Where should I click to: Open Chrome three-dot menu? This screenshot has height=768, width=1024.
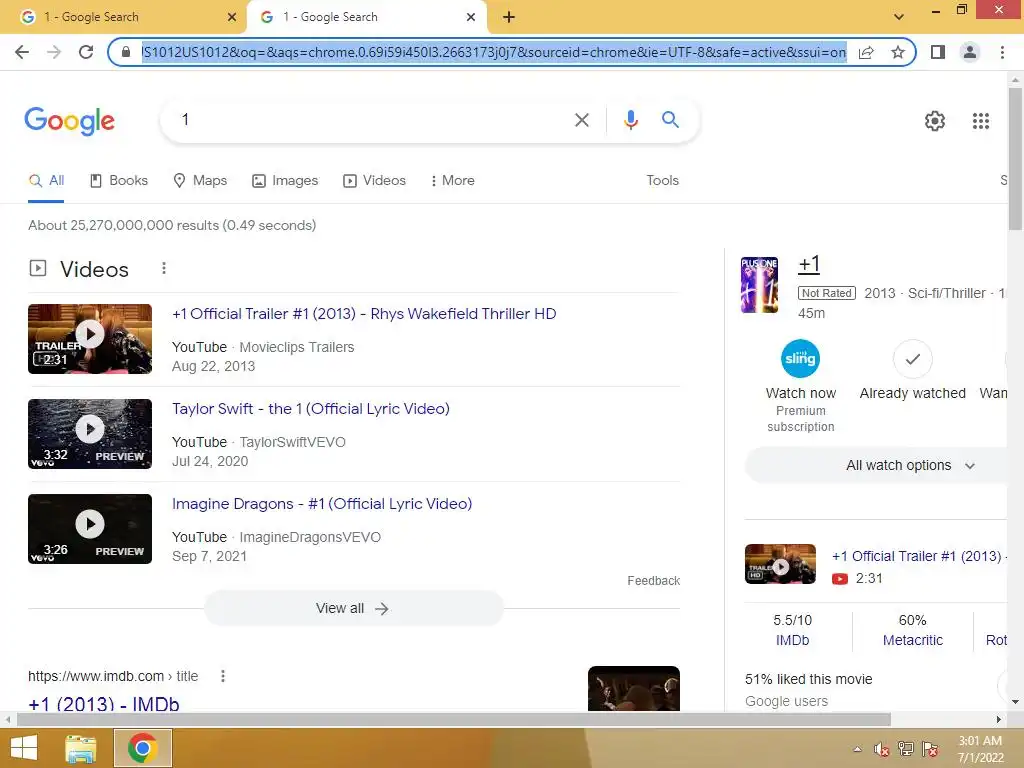tap(1002, 52)
